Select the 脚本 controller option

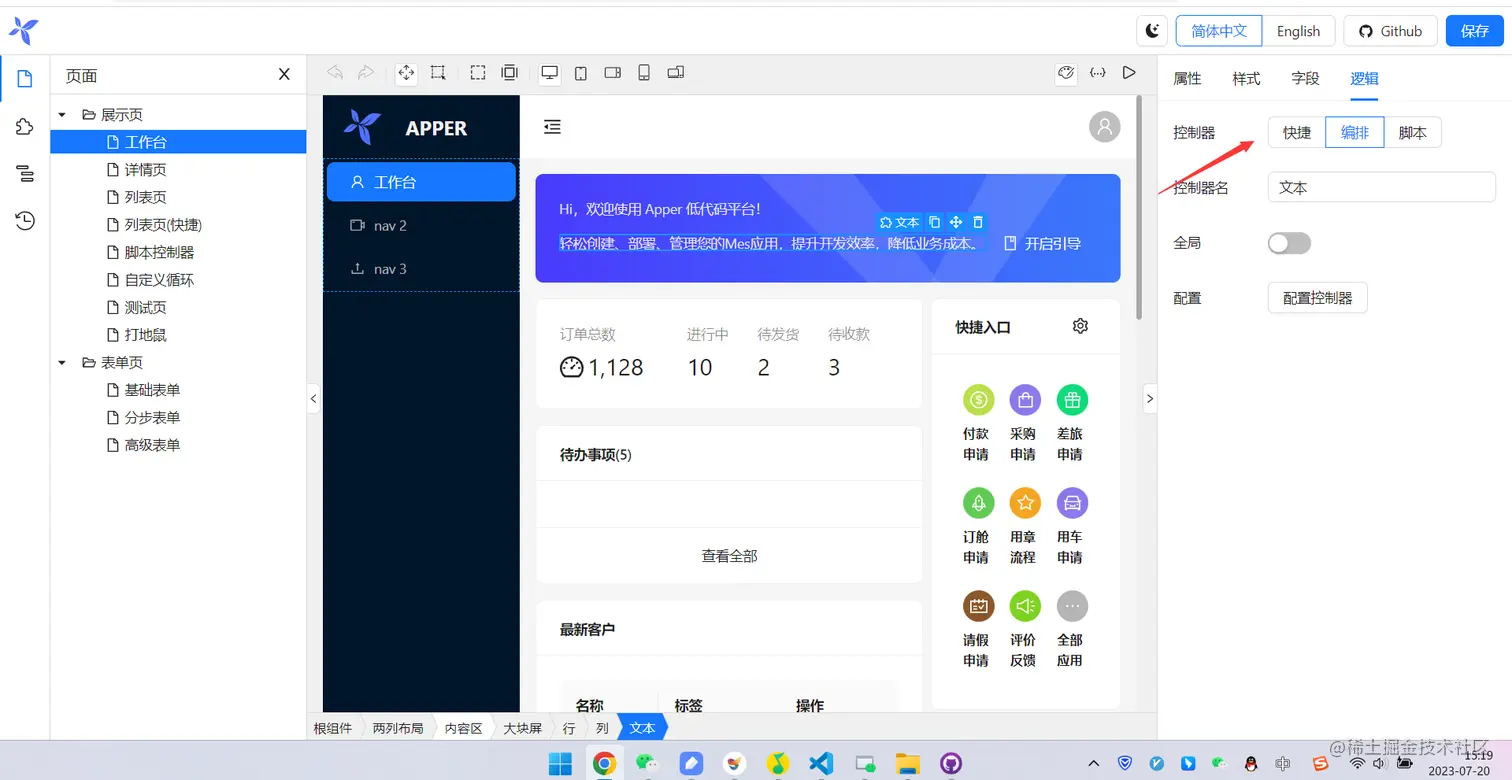point(1412,132)
